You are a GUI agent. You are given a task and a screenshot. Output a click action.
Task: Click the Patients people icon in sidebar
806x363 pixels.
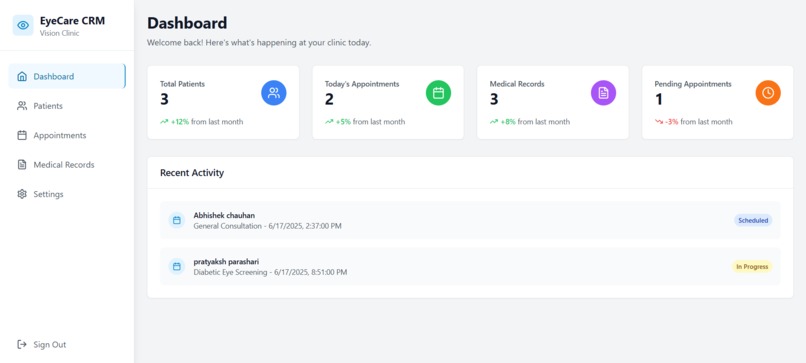[22, 106]
